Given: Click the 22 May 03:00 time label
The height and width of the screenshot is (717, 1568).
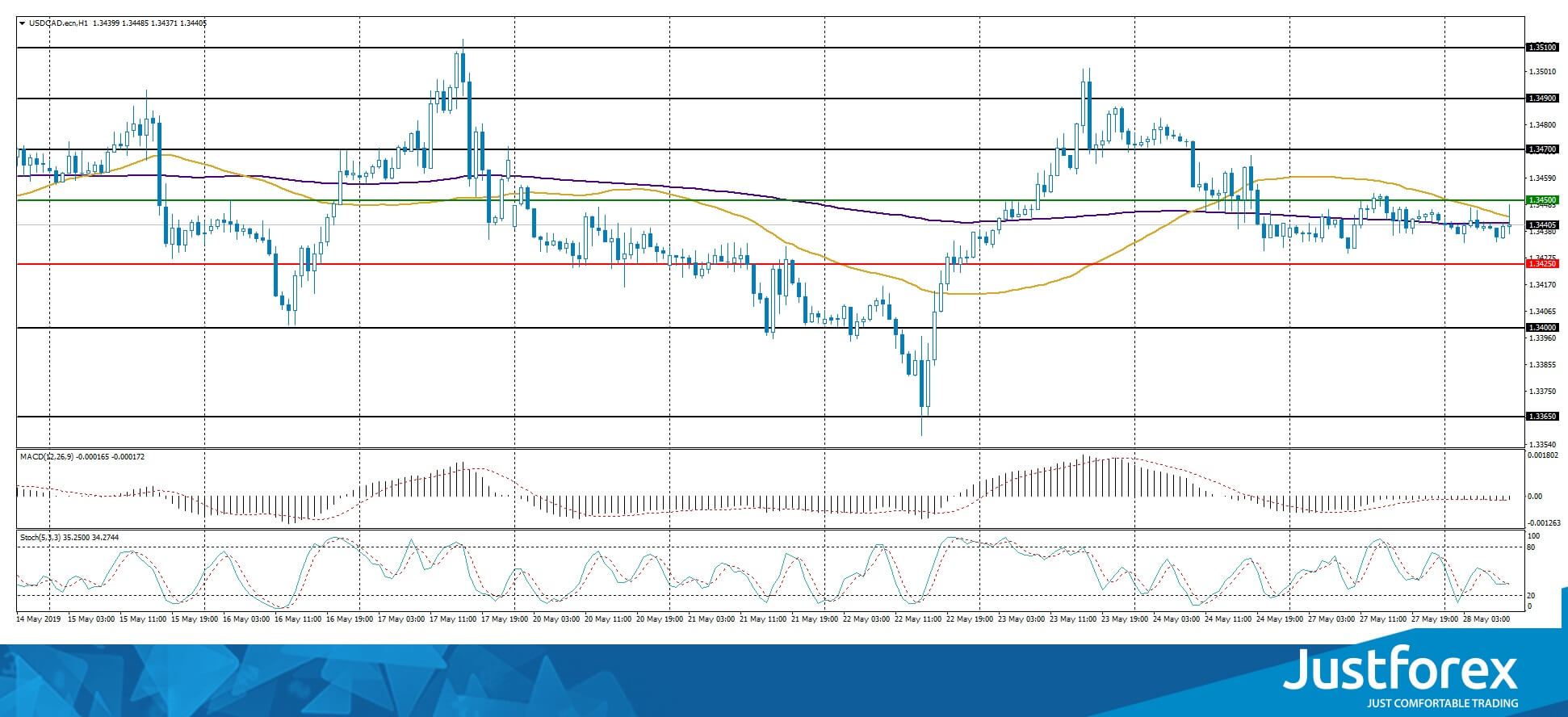Looking at the screenshot, I should 866,619.
